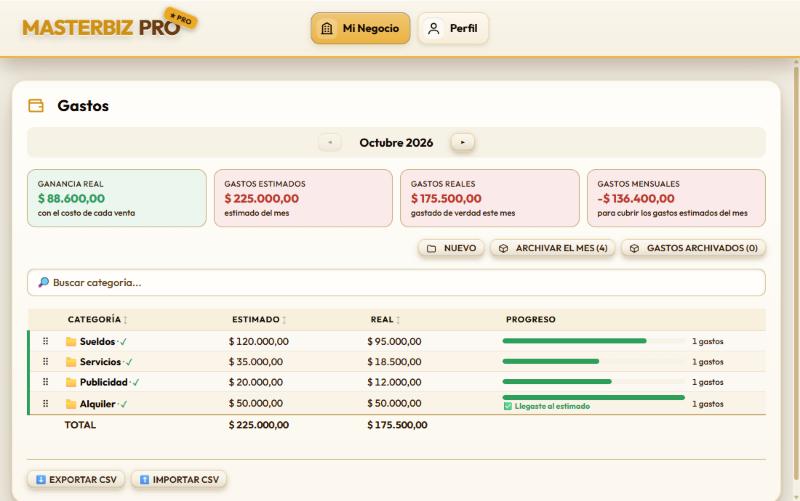
Task: Go to next month arrow
Action: [463, 142]
